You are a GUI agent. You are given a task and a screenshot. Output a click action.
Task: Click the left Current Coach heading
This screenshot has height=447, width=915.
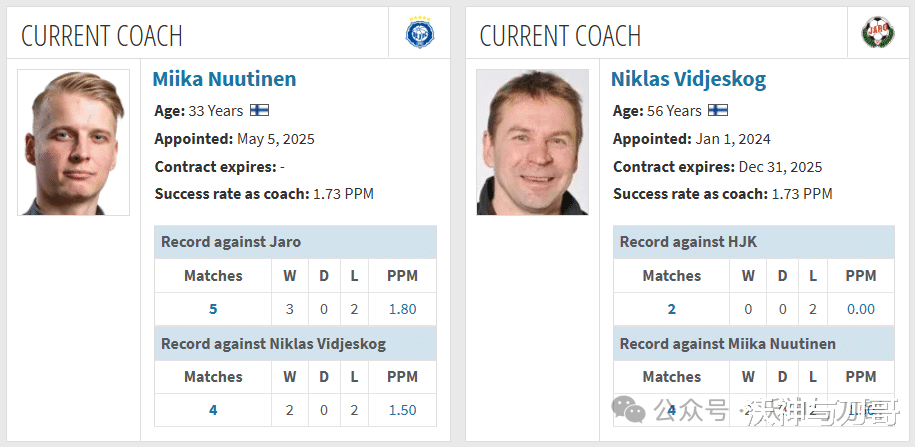click(102, 36)
